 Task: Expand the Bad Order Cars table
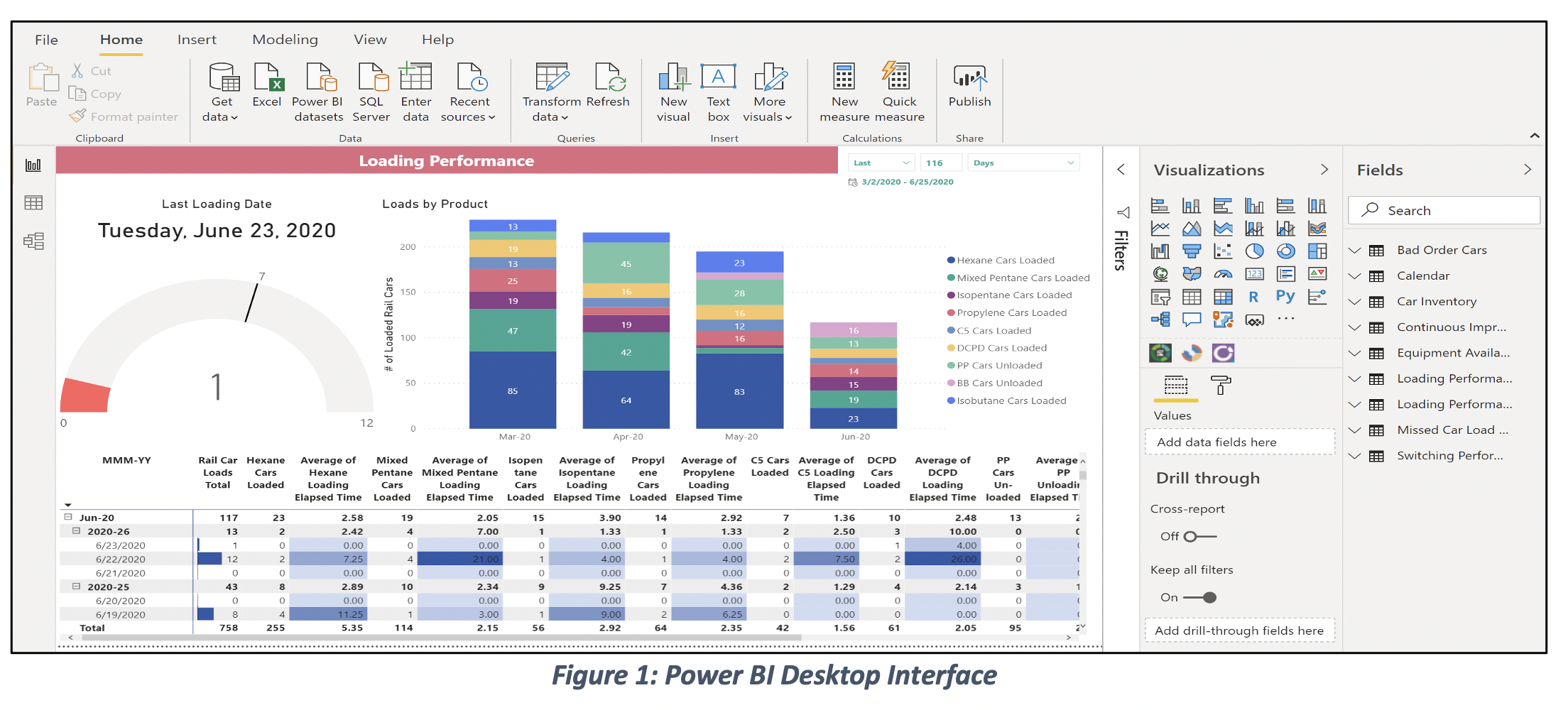(1354, 251)
